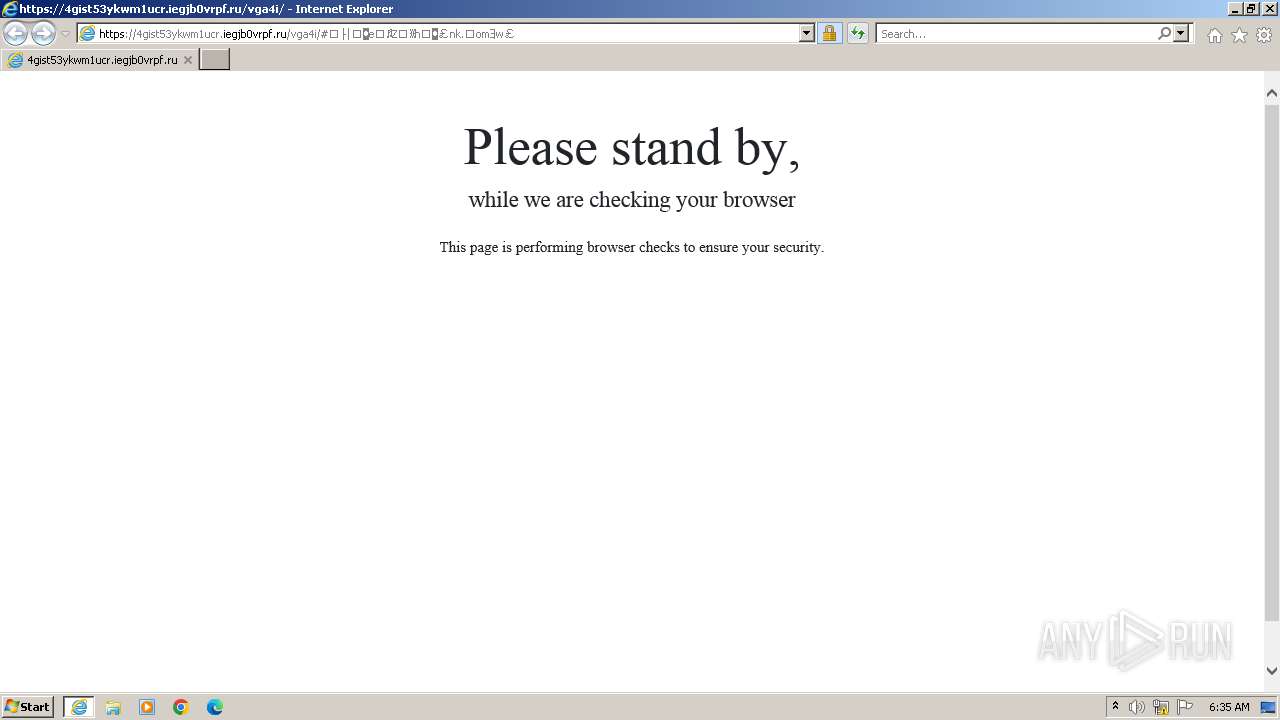Screen dimensions: 1280x720
Task: Click the scrollbar down arrow
Action: tap(1272, 671)
